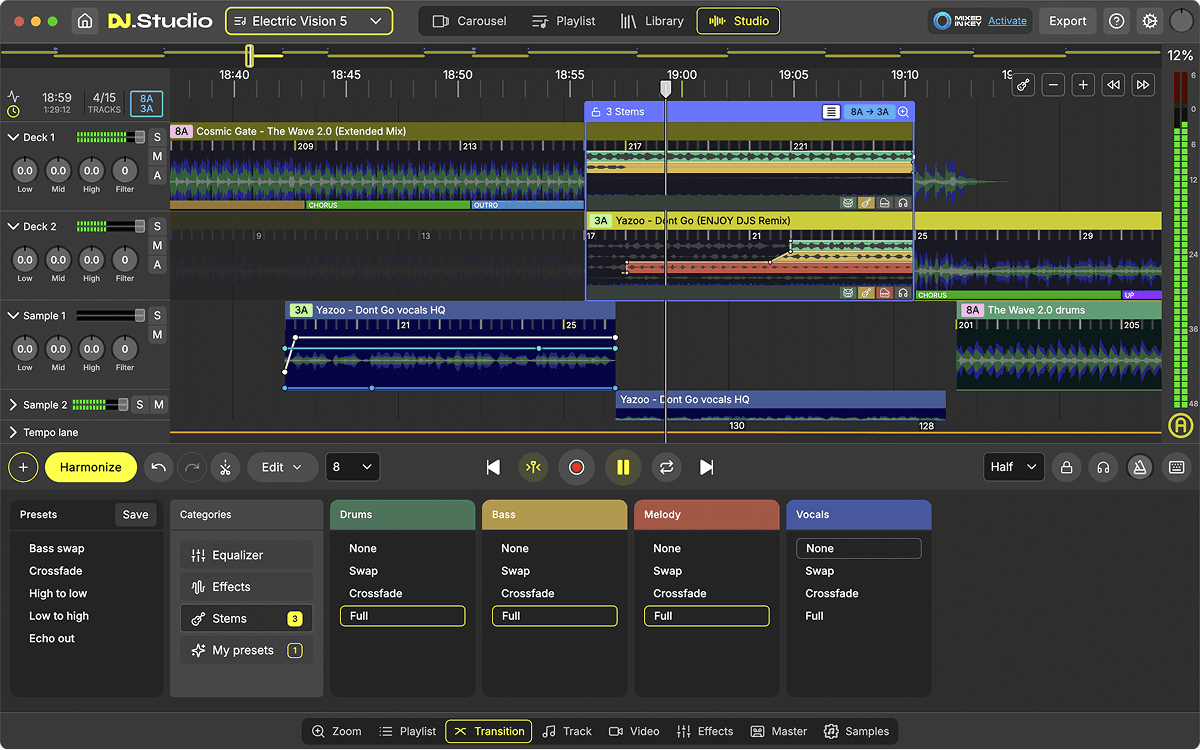Click the Mixed In Key Activate link
The image size is (1200, 750).
(1007, 21)
